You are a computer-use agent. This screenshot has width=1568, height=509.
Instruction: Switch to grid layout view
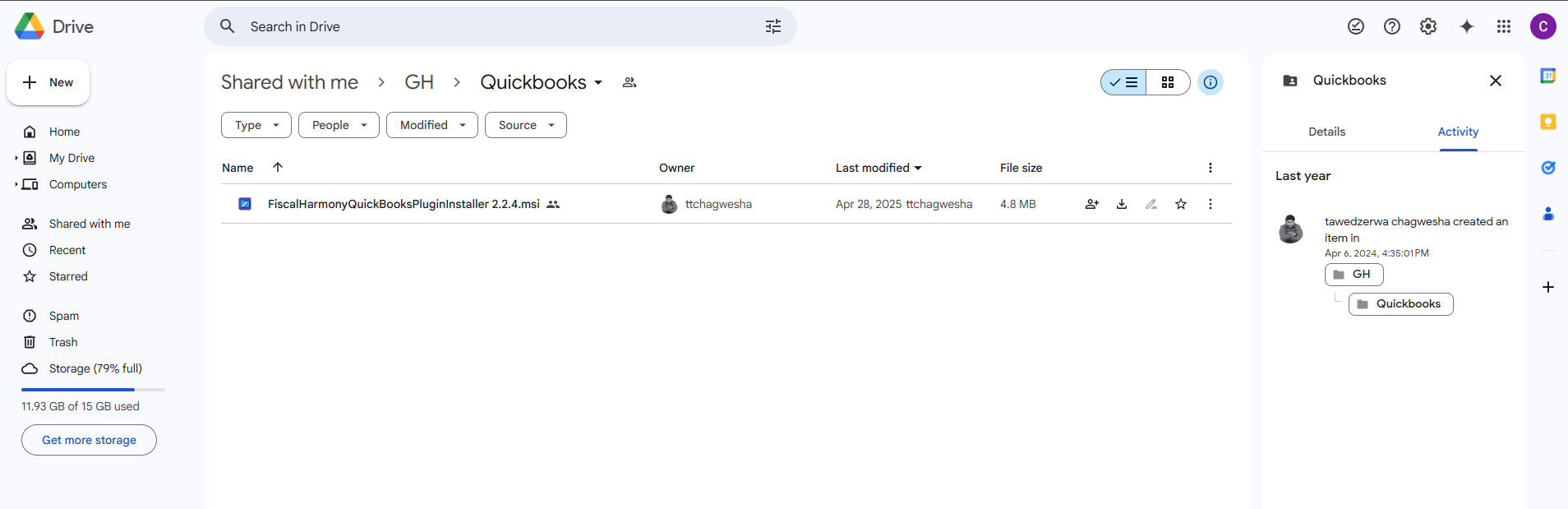click(x=1168, y=82)
